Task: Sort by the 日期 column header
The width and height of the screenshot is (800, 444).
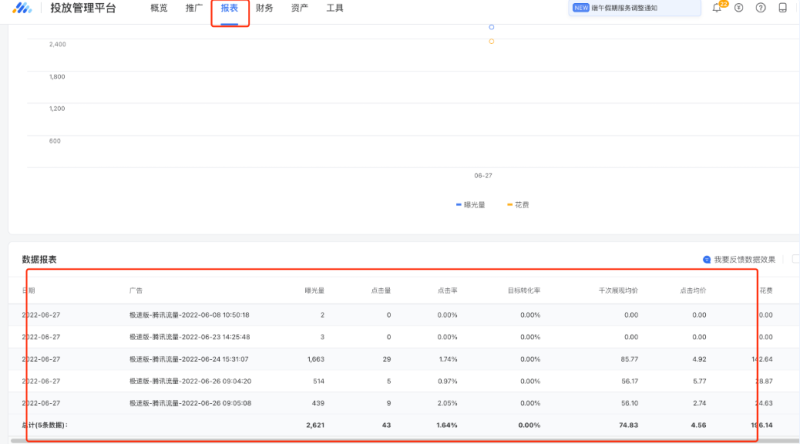Action: tap(29, 290)
